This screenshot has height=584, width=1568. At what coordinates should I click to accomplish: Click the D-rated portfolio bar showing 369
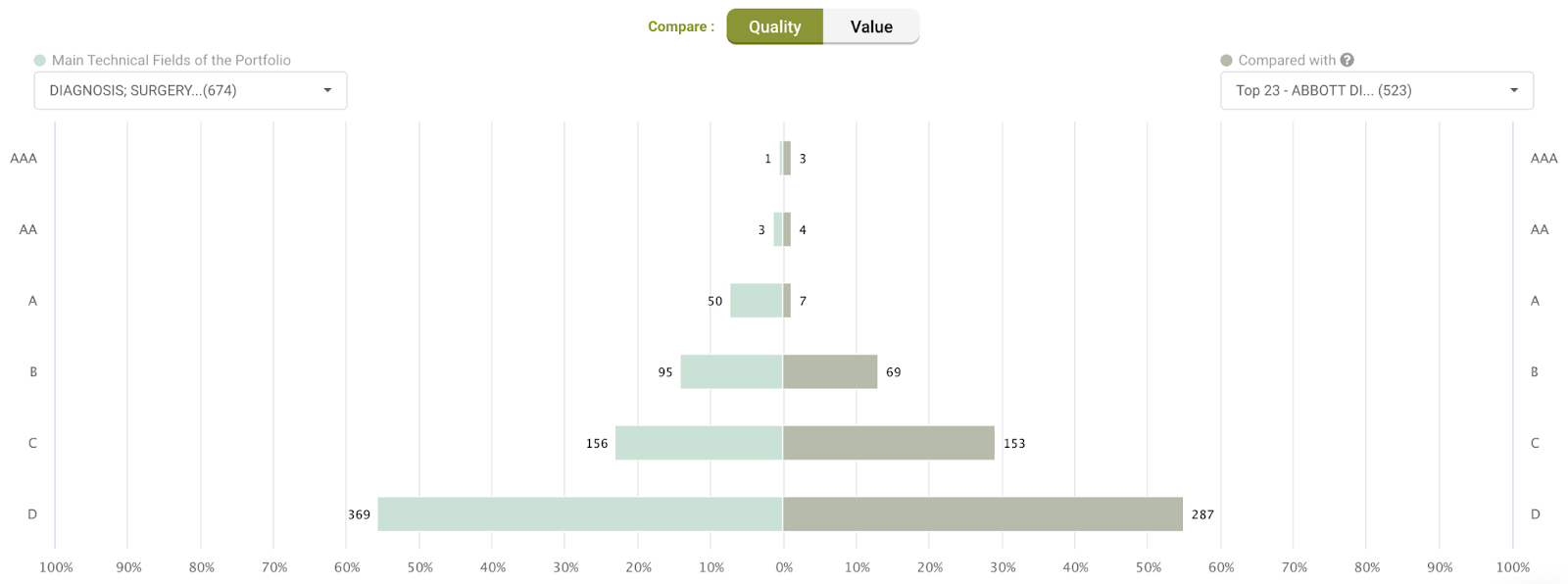point(578,513)
